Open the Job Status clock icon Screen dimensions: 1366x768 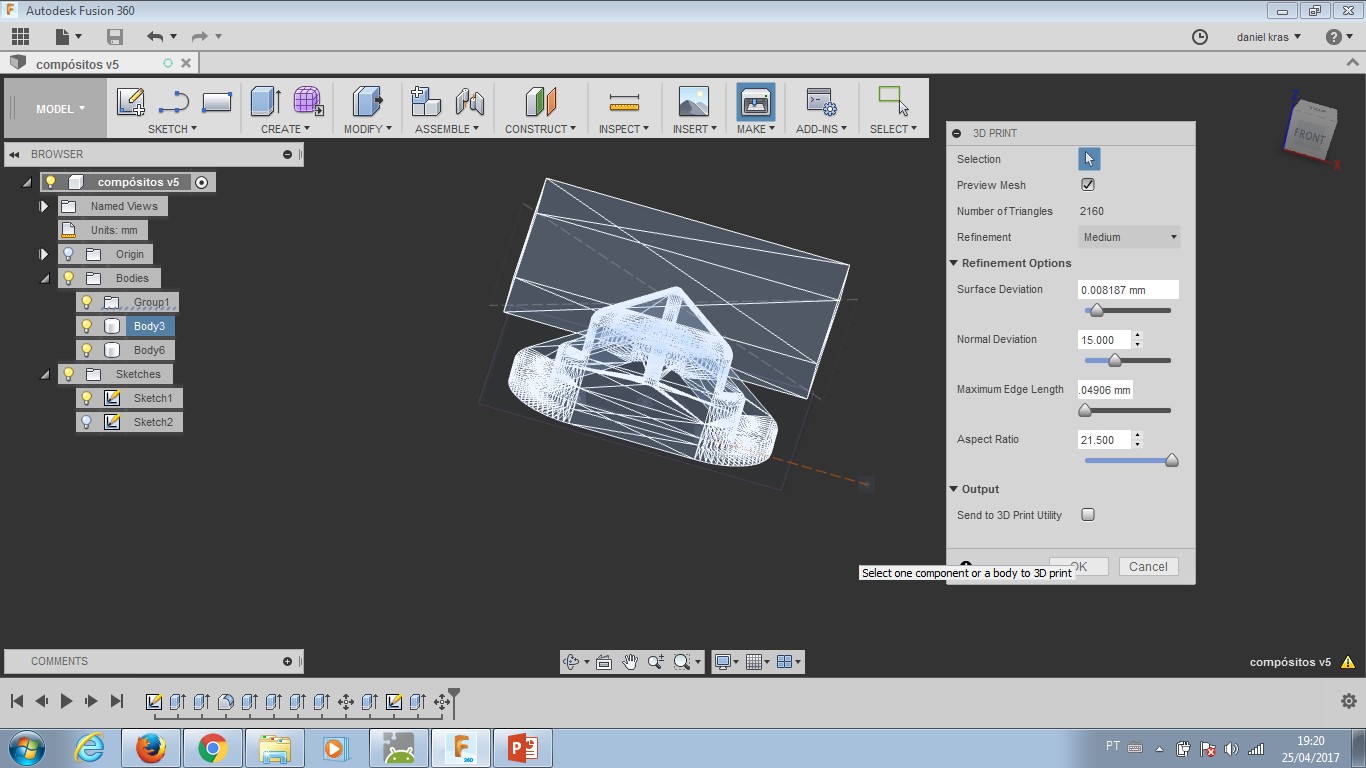click(1200, 37)
